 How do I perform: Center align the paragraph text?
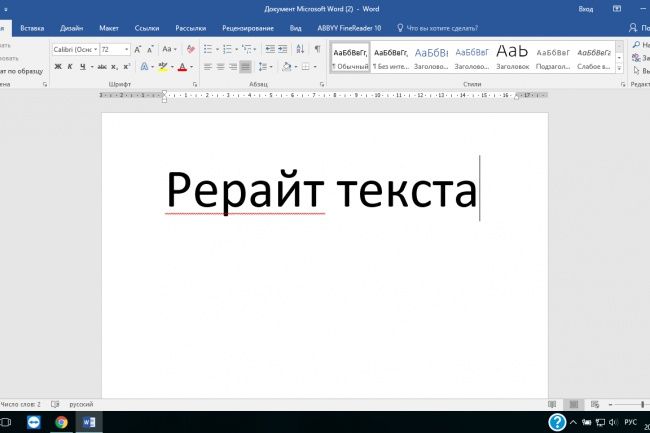pyautogui.click(x=221, y=67)
